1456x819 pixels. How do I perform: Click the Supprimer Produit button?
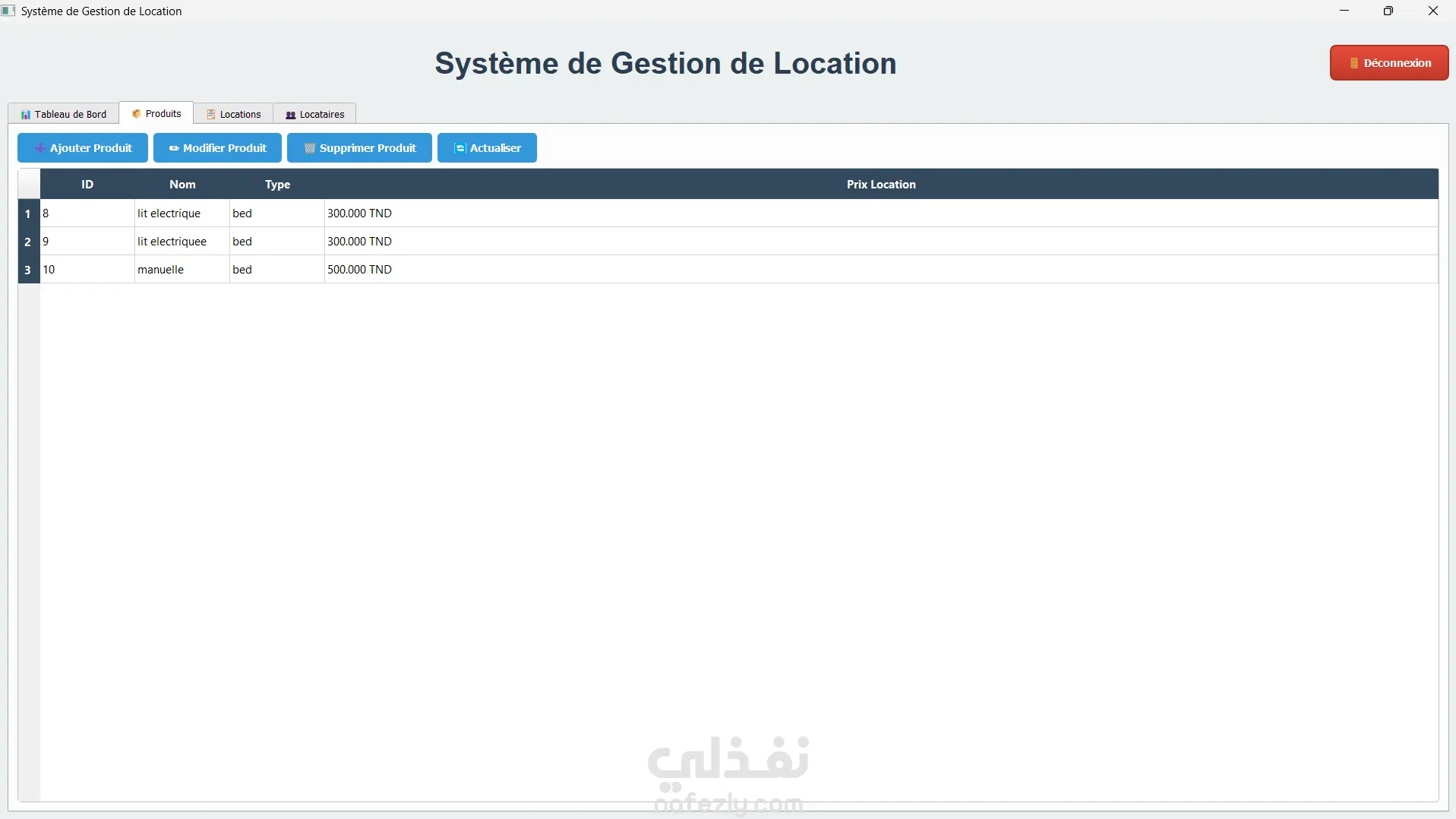359,148
